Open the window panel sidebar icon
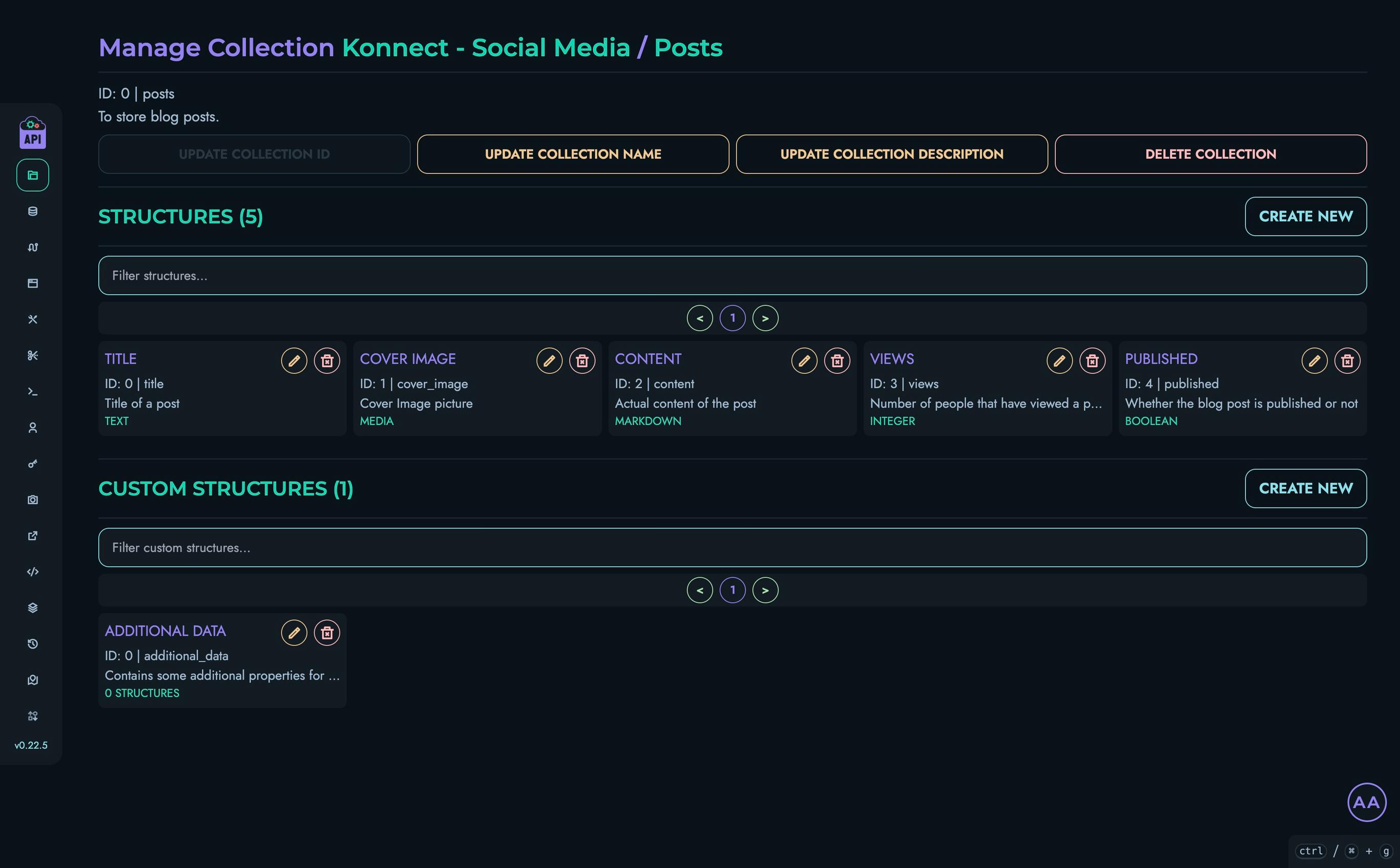 33,283
